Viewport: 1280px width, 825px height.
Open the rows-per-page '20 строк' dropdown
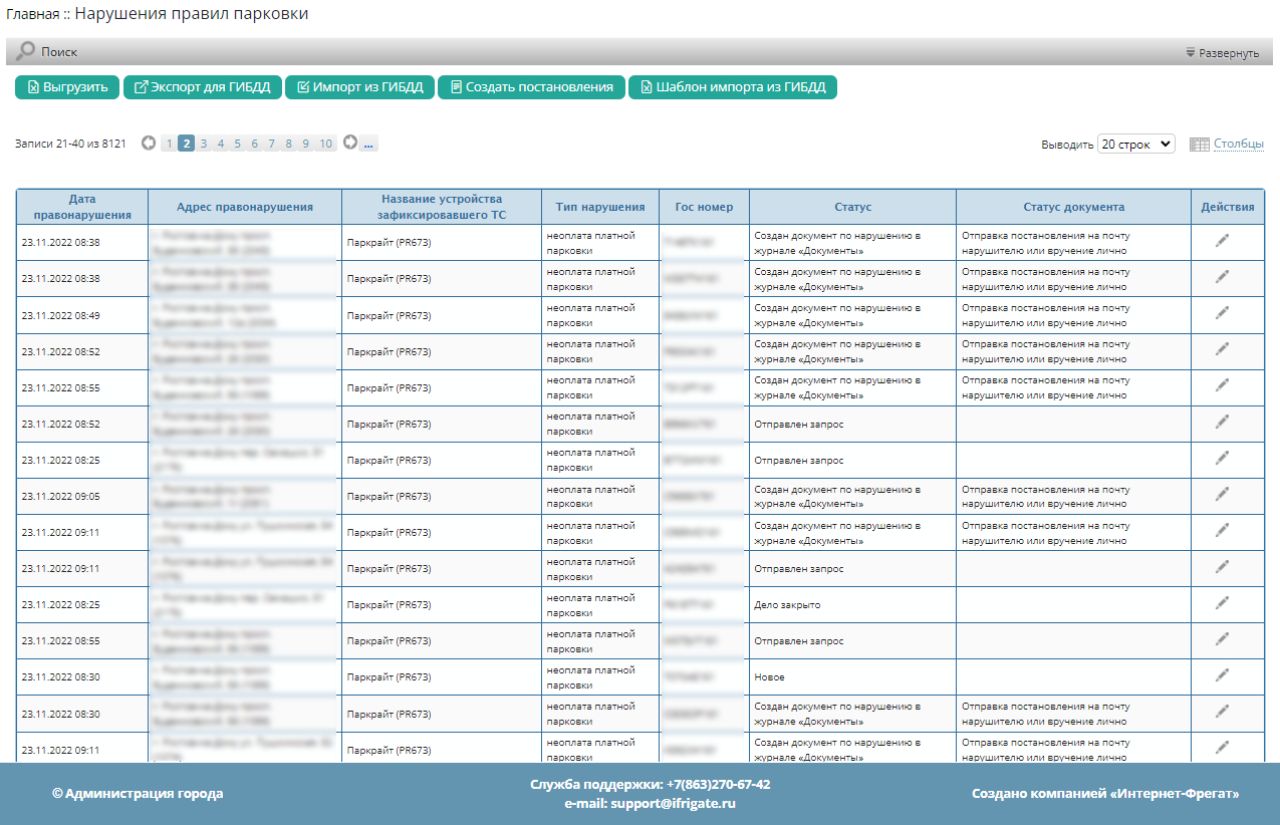tap(1136, 145)
